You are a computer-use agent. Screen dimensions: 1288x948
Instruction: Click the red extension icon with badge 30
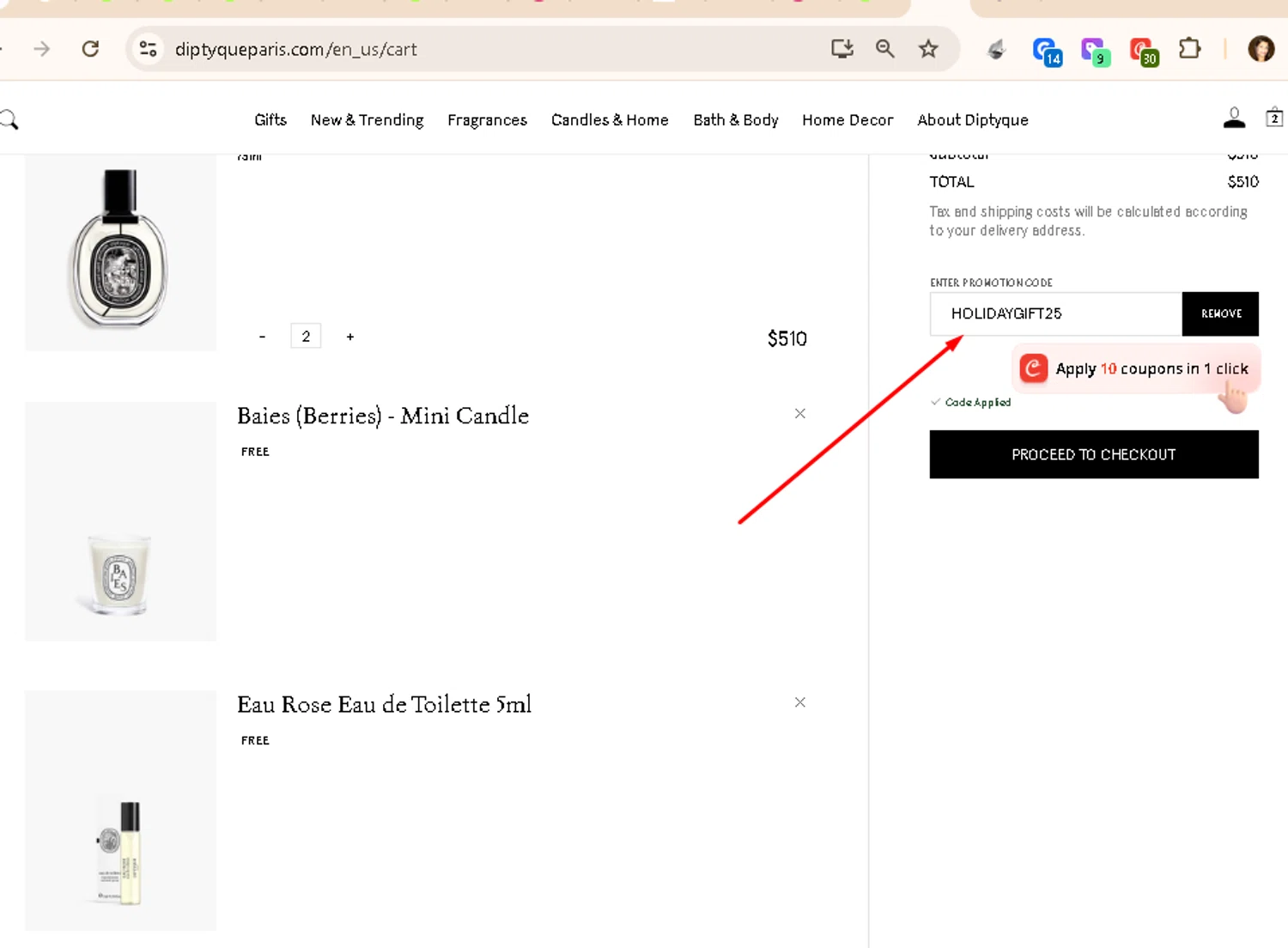coord(1144,52)
